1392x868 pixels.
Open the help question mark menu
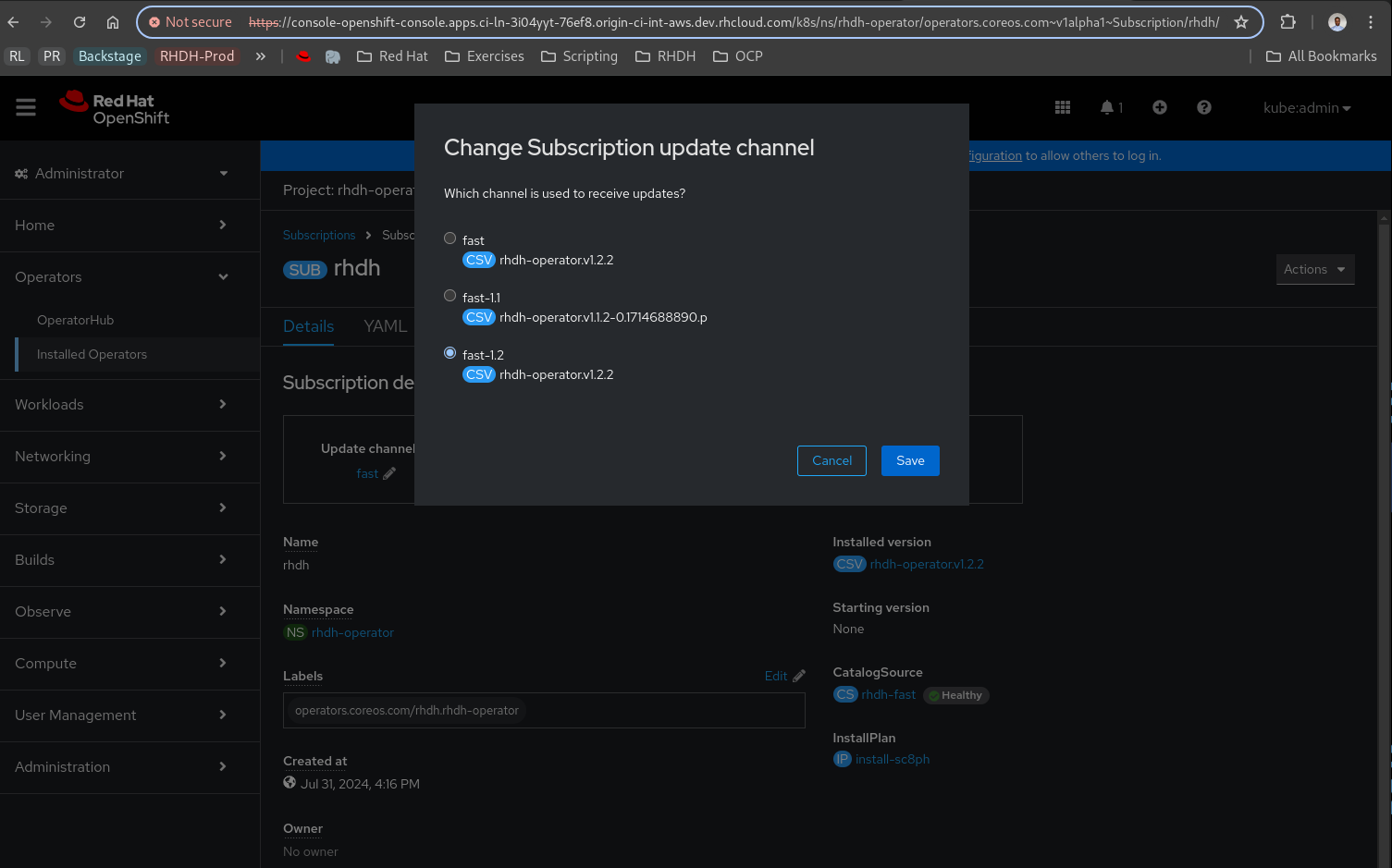pyautogui.click(x=1204, y=108)
